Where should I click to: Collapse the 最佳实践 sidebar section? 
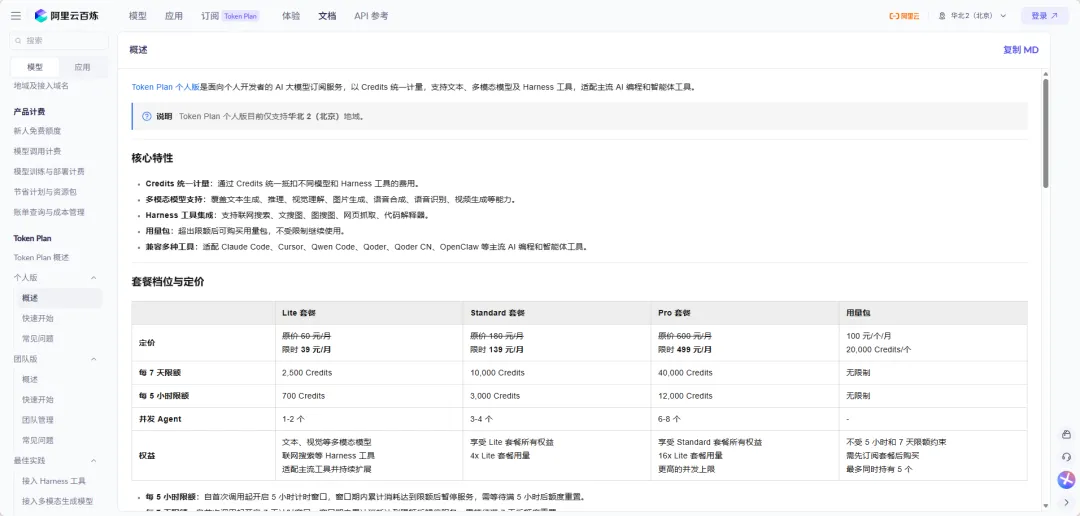94,460
